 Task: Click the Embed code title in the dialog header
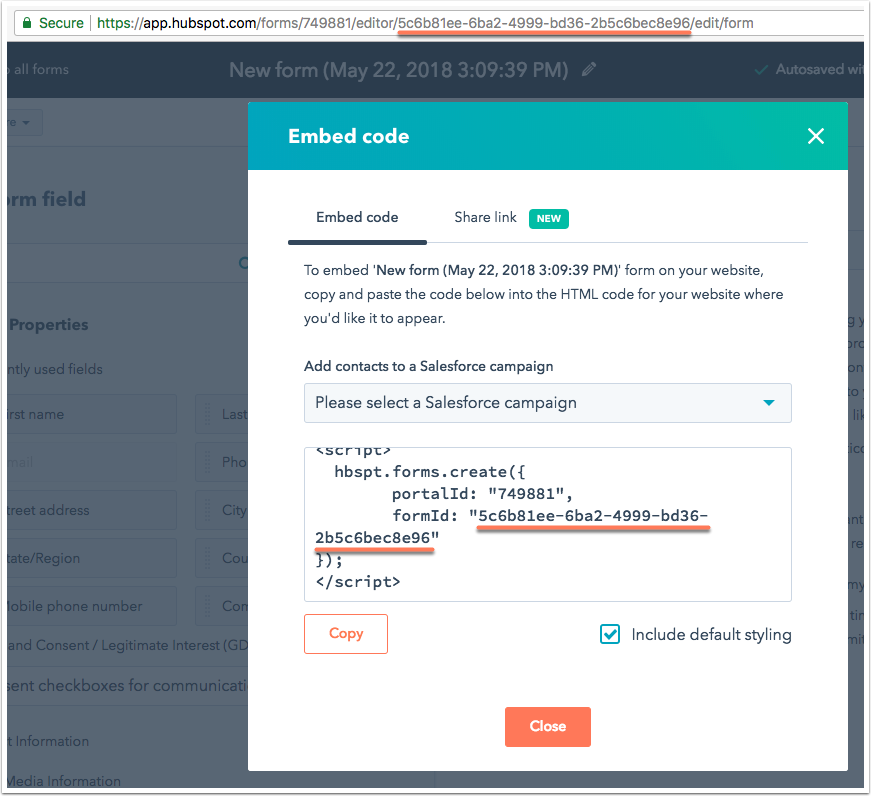pyautogui.click(x=348, y=136)
